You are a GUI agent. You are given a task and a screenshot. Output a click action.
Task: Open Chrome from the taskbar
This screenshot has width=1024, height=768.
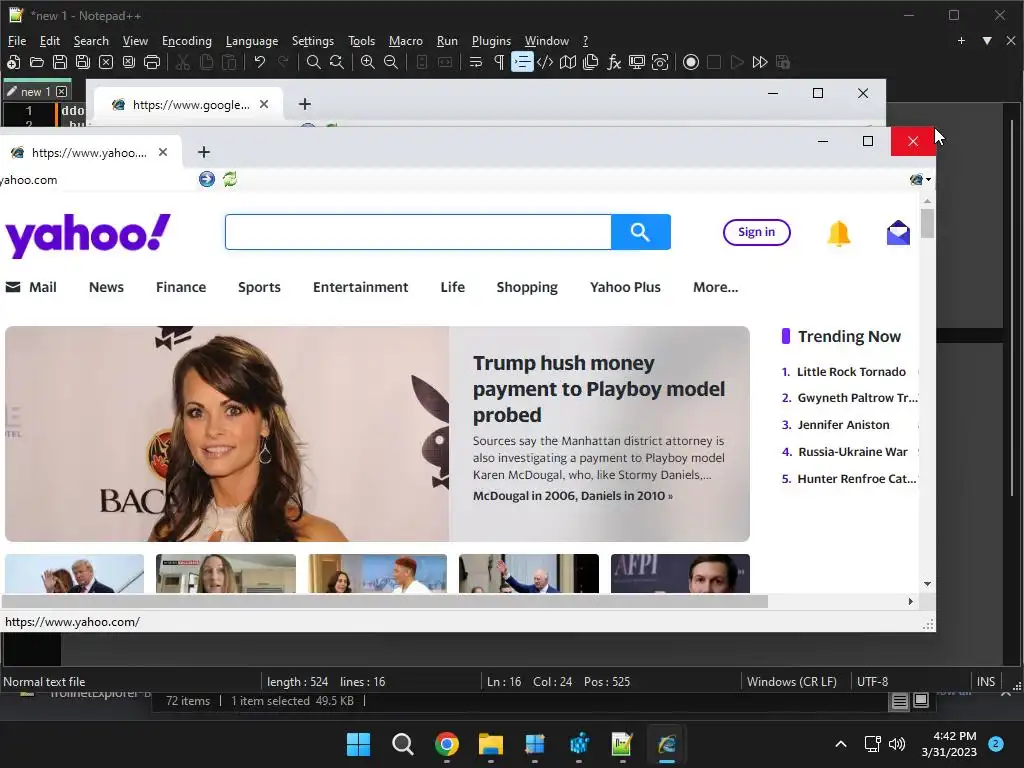pyautogui.click(x=447, y=744)
